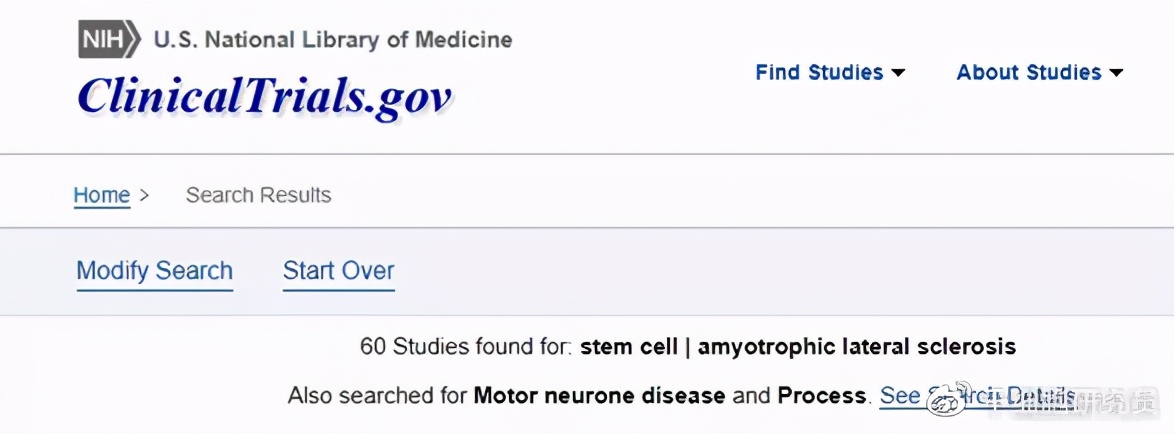This screenshot has width=1174, height=434.
Task: Go to the Home breadcrumb link
Action: click(102, 195)
